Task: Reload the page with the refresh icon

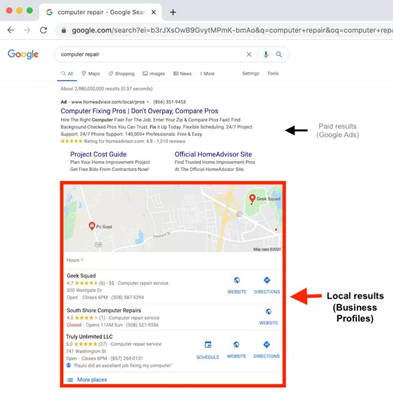Action: (43, 30)
